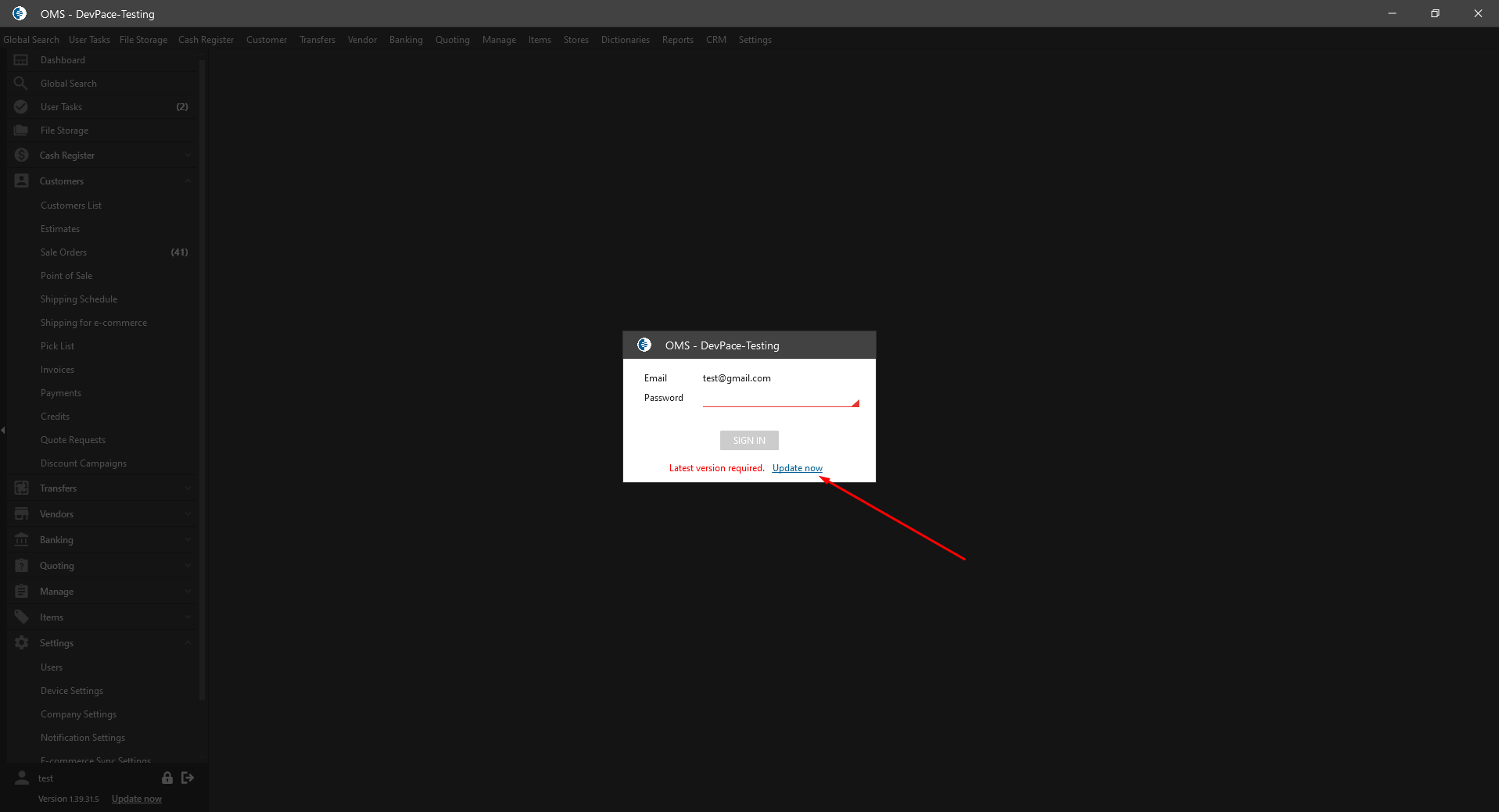Image resolution: width=1499 pixels, height=812 pixels.
Task: Click Update now link in the login dialog
Action: click(798, 468)
